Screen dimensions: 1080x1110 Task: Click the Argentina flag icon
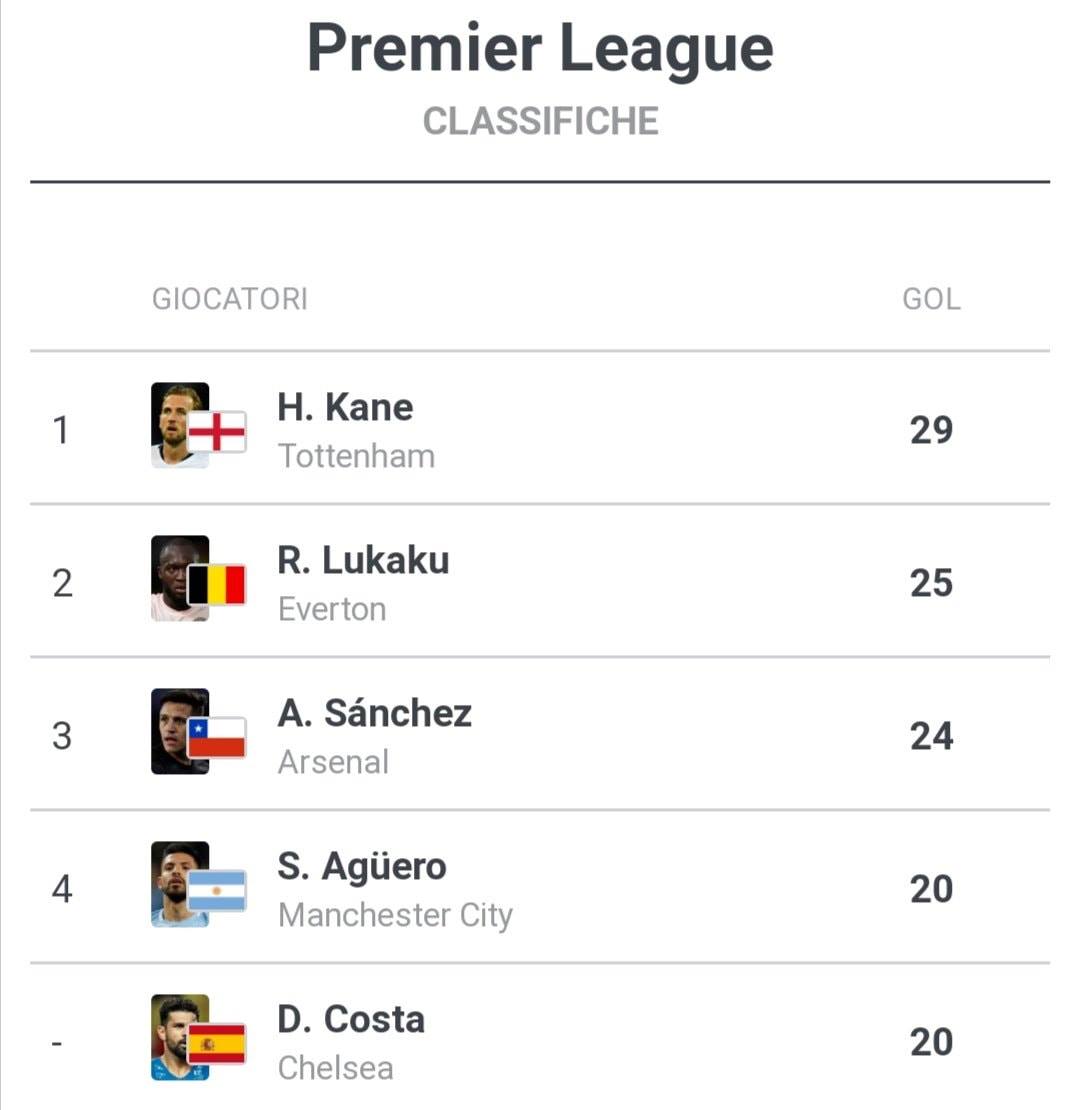pos(217,890)
